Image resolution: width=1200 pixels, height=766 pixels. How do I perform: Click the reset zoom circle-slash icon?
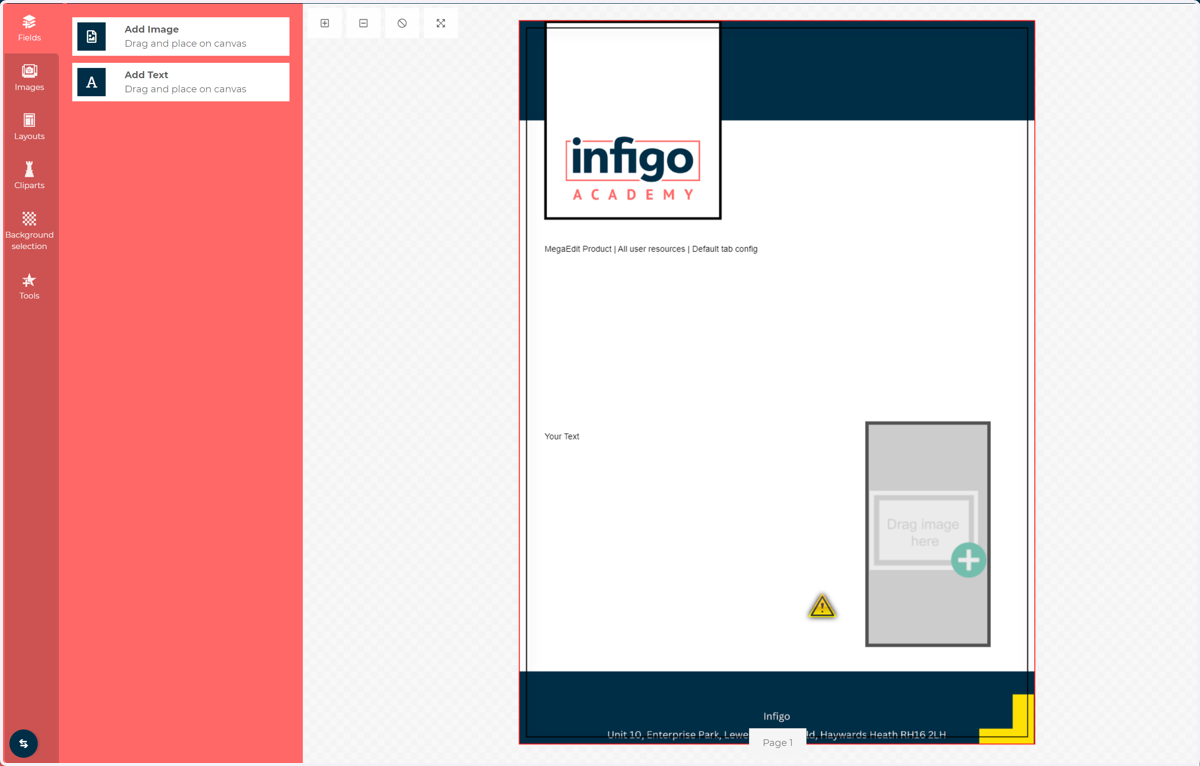402,23
